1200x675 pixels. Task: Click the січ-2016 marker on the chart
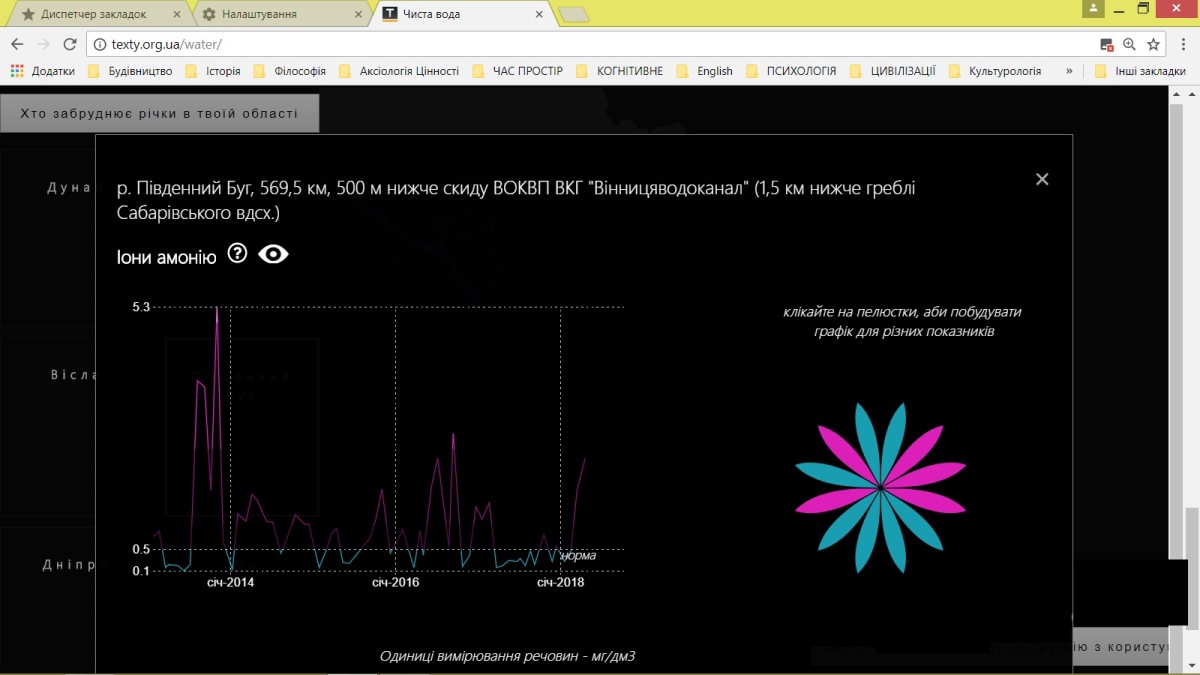point(396,582)
